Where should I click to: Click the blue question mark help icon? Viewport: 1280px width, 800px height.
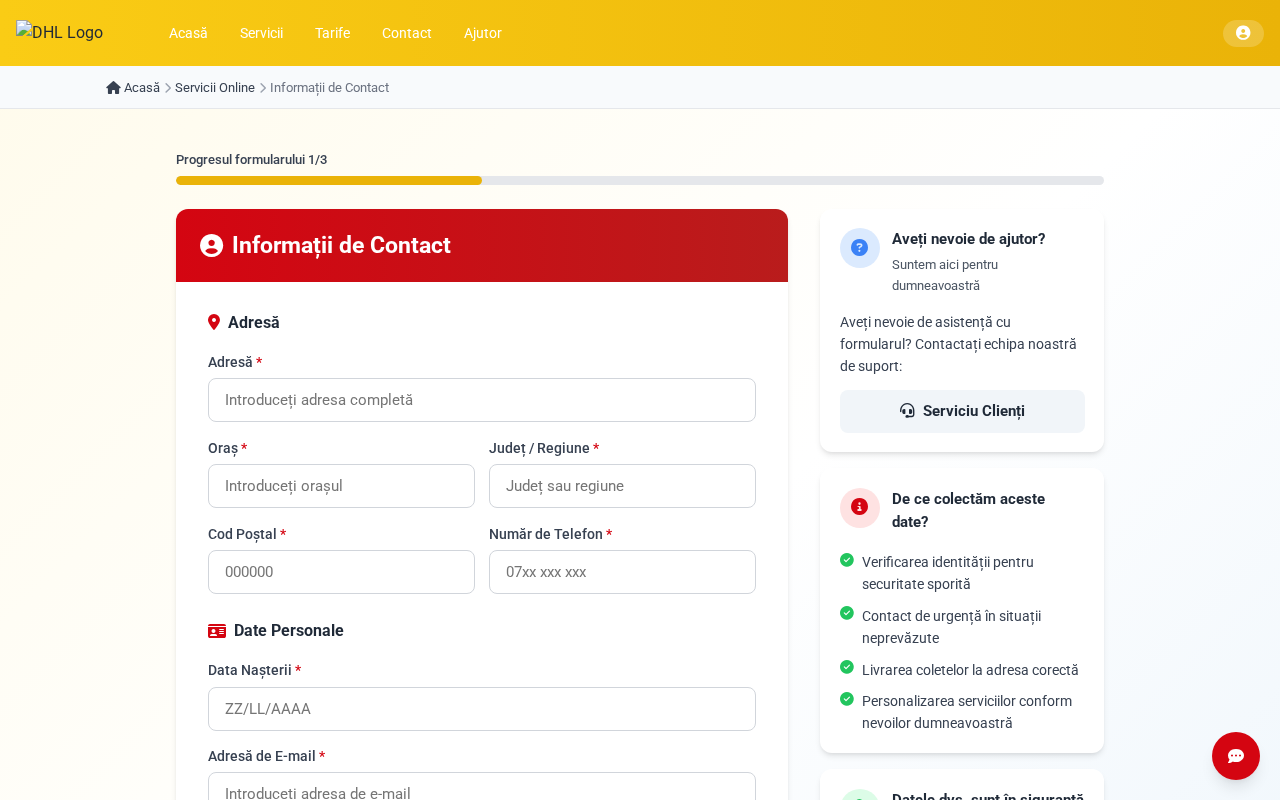[860, 248]
